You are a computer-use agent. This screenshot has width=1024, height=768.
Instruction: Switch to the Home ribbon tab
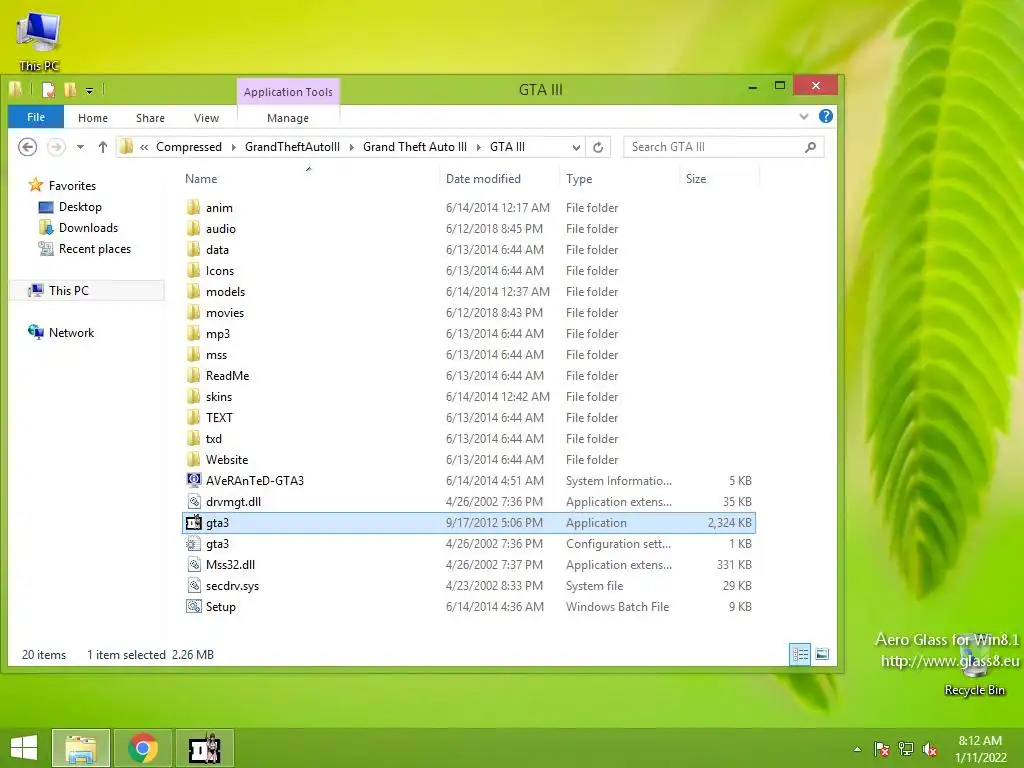coord(93,118)
